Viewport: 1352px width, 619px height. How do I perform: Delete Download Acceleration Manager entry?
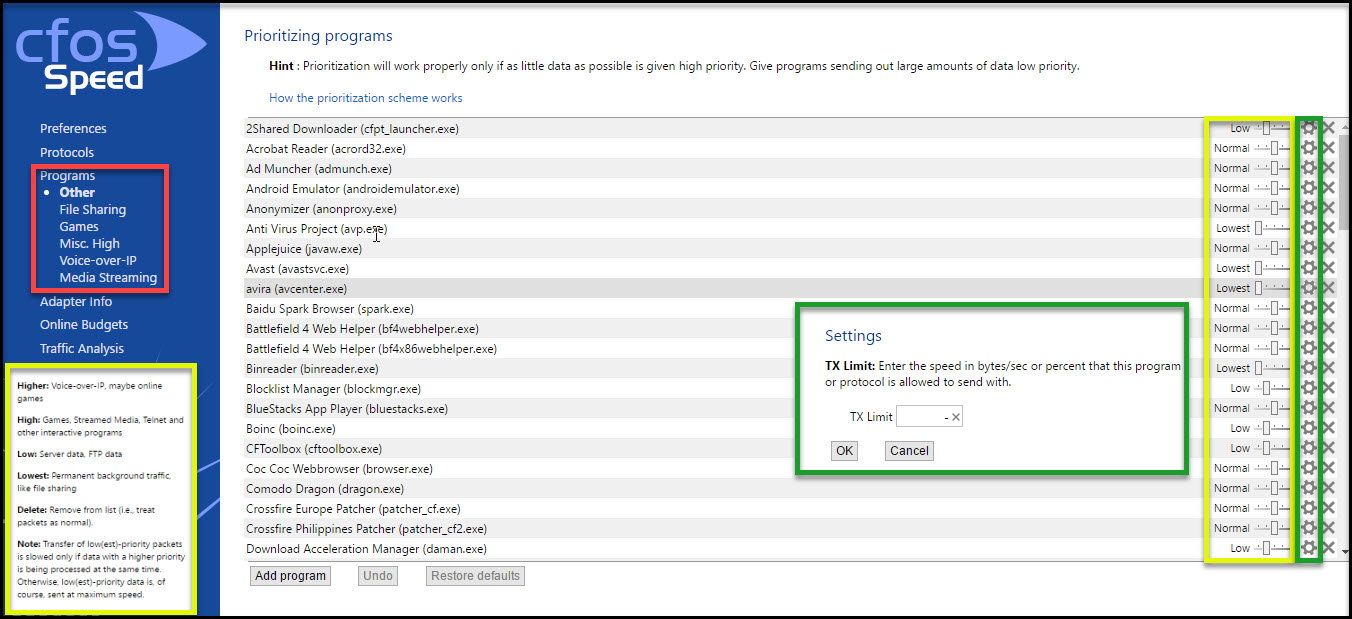coord(1328,548)
